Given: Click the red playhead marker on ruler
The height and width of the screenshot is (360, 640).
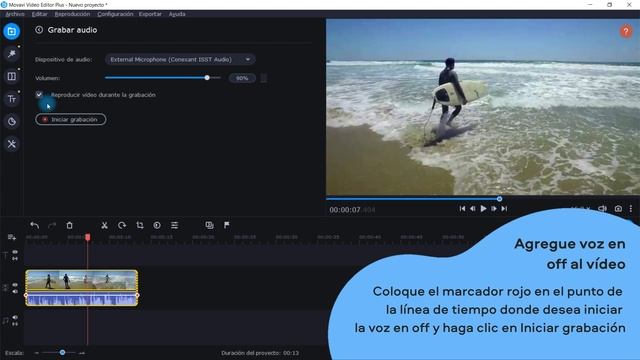Looking at the screenshot, I should pyautogui.click(x=88, y=237).
